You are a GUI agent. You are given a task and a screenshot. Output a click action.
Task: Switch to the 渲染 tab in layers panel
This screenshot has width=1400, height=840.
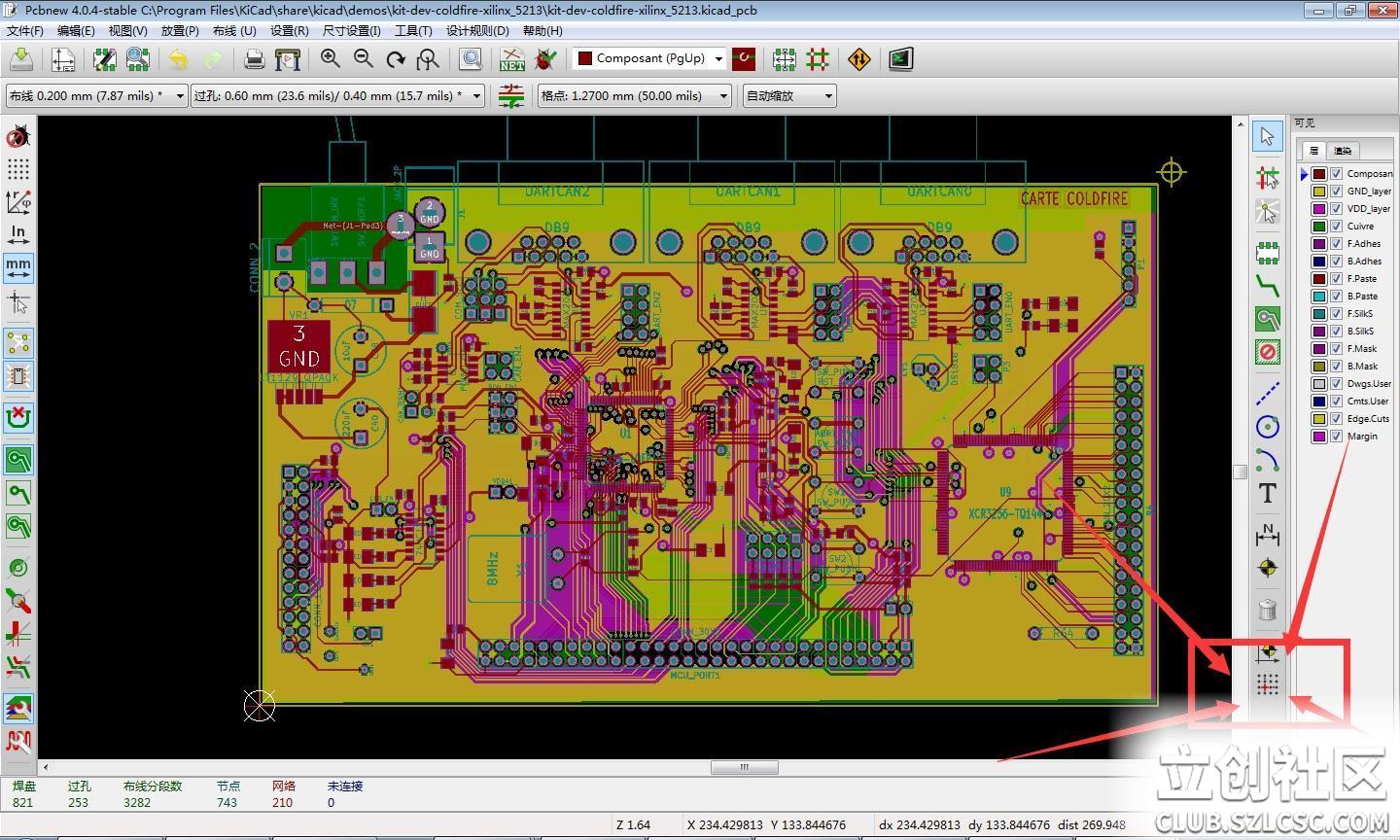1344,151
